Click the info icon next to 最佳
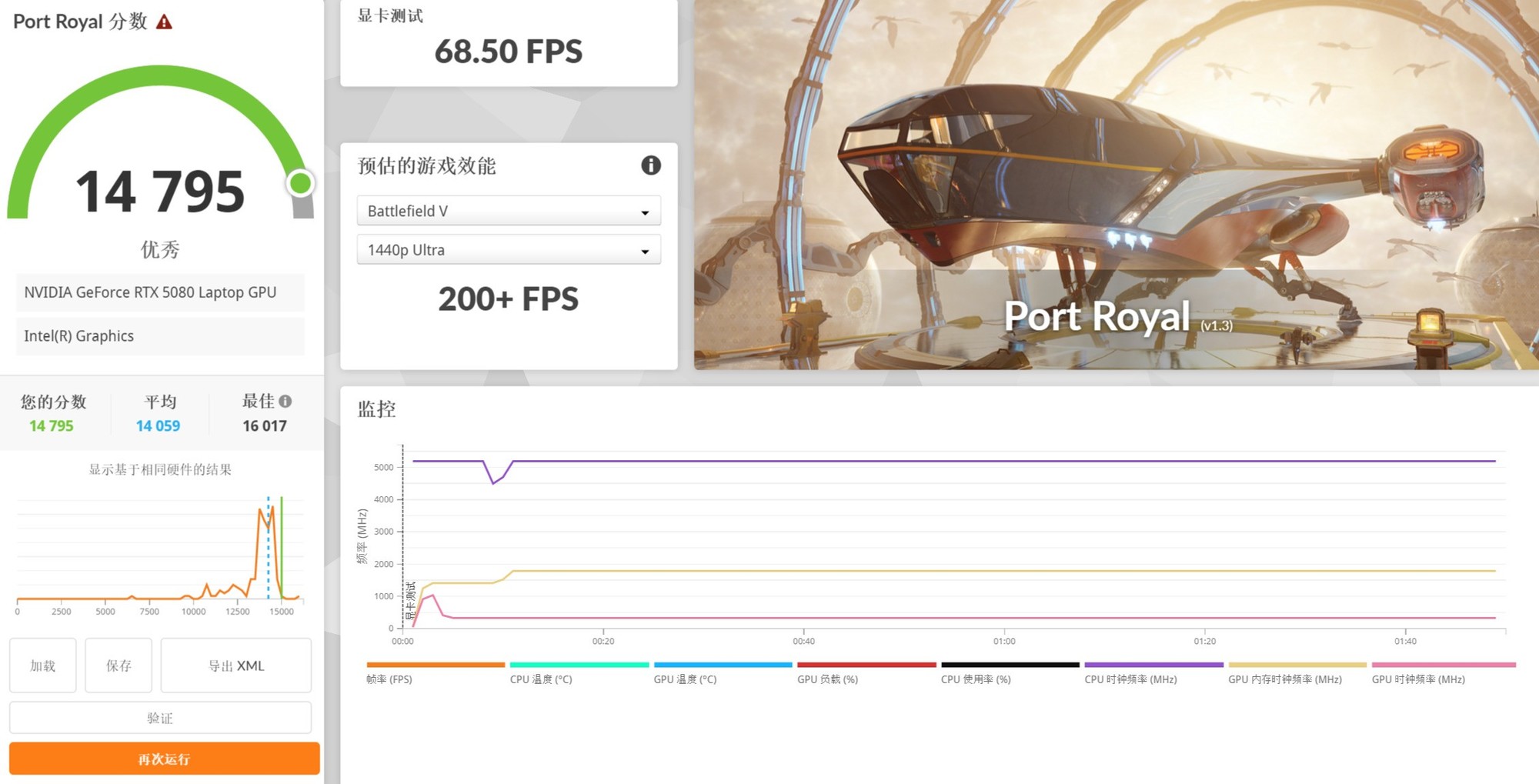The image size is (1539, 784). click(x=285, y=402)
